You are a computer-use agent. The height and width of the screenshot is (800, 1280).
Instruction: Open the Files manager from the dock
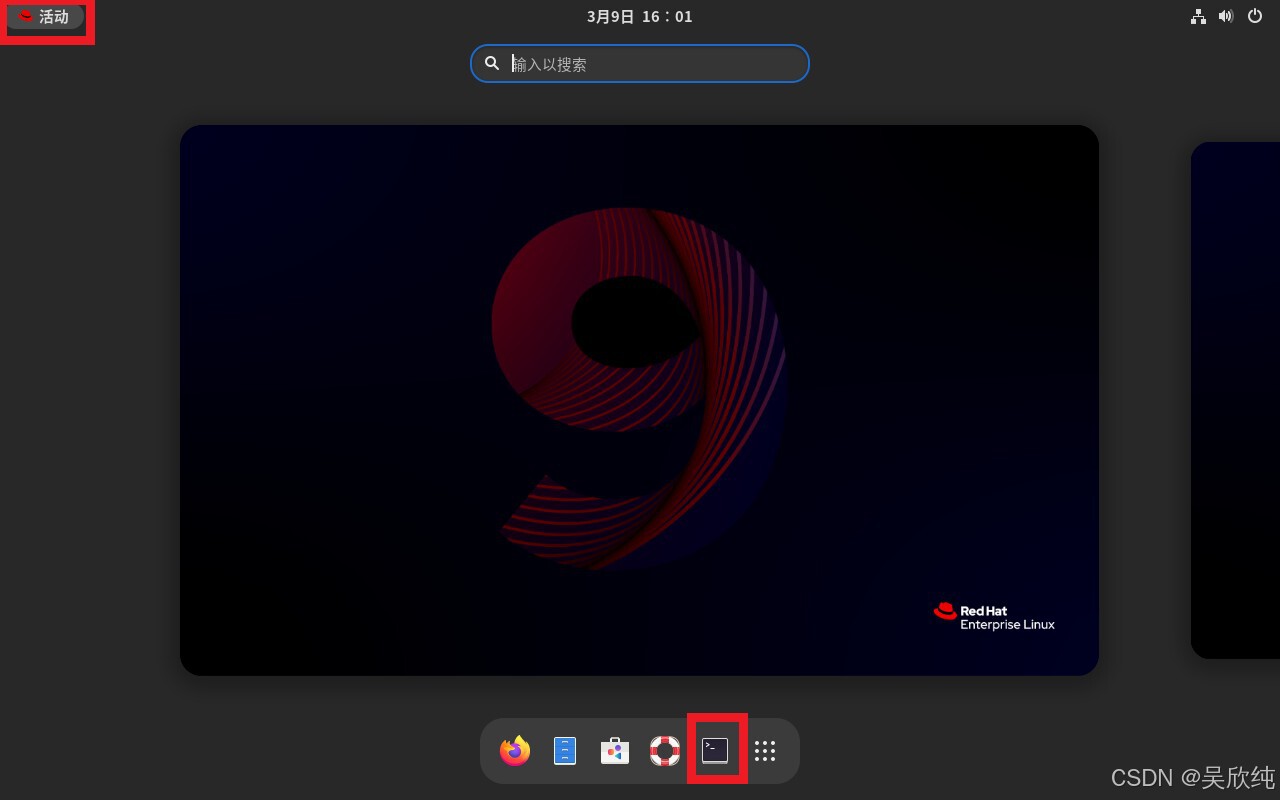pyautogui.click(x=565, y=751)
